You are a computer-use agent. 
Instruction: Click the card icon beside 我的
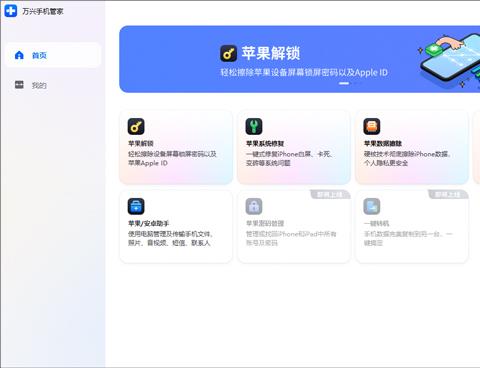tap(19, 85)
